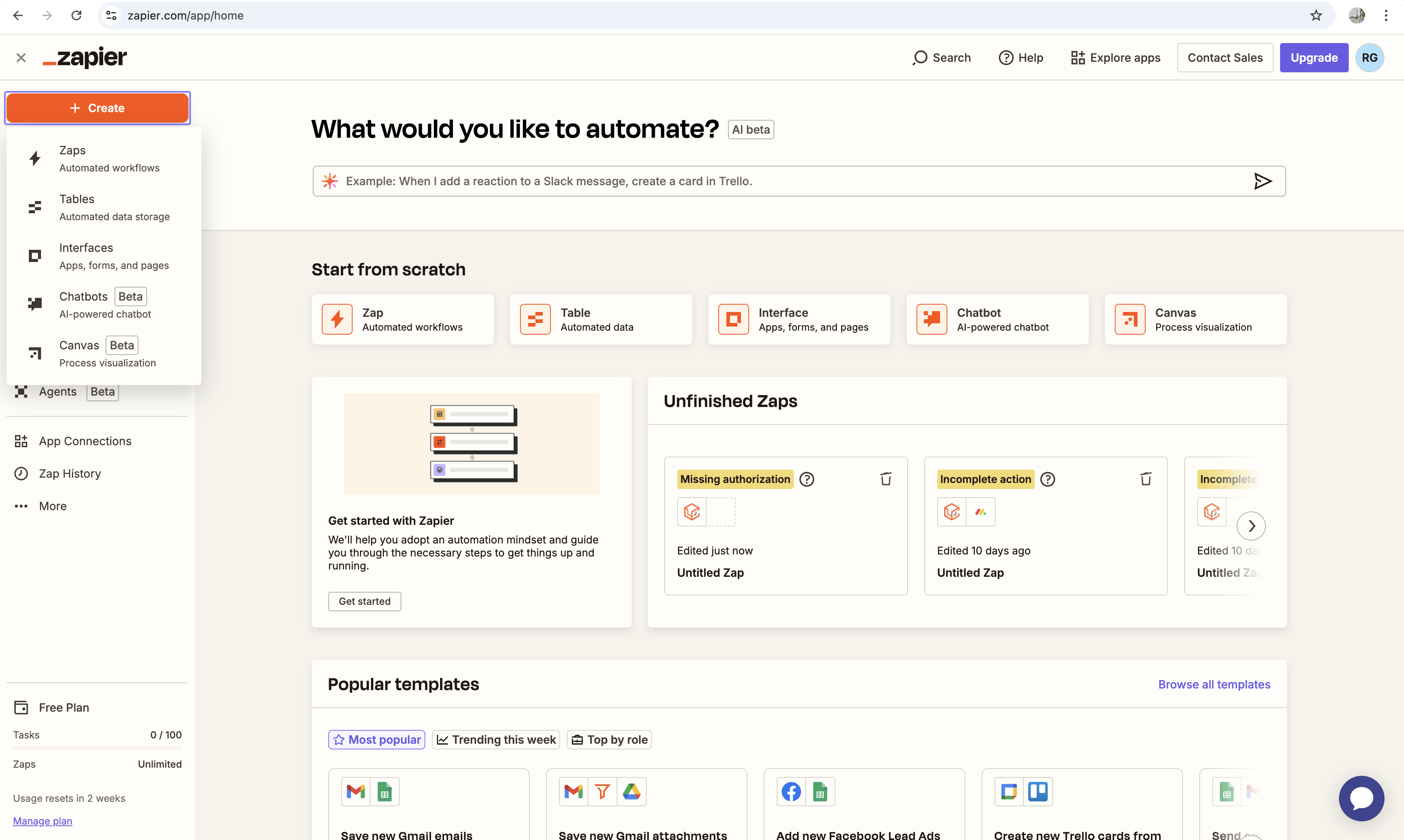Viewport: 1404px width, 840px height.
Task: Expand the More sidebar options
Action: pos(52,506)
